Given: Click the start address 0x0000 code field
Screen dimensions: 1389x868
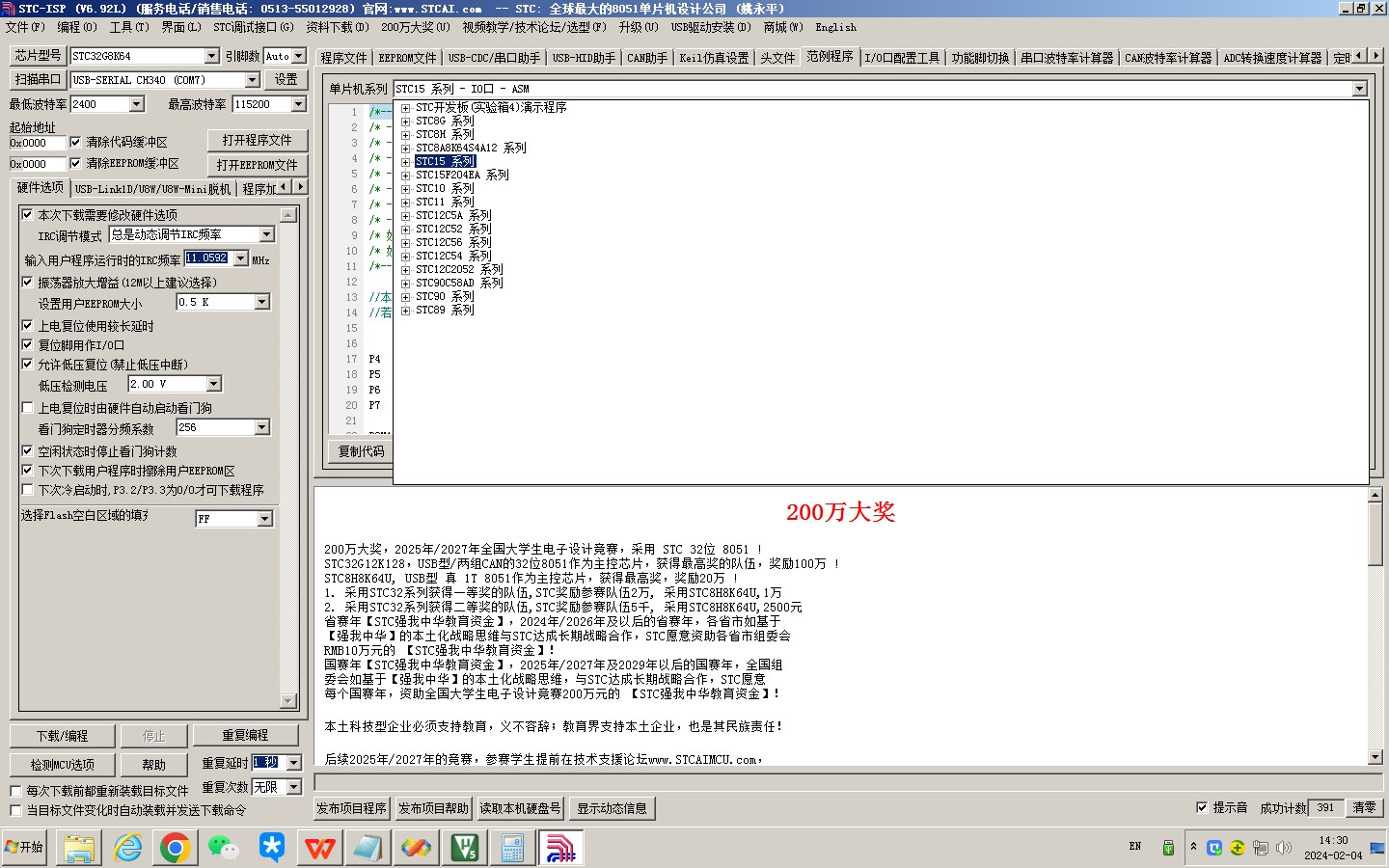Looking at the screenshot, I should (x=37, y=143).
